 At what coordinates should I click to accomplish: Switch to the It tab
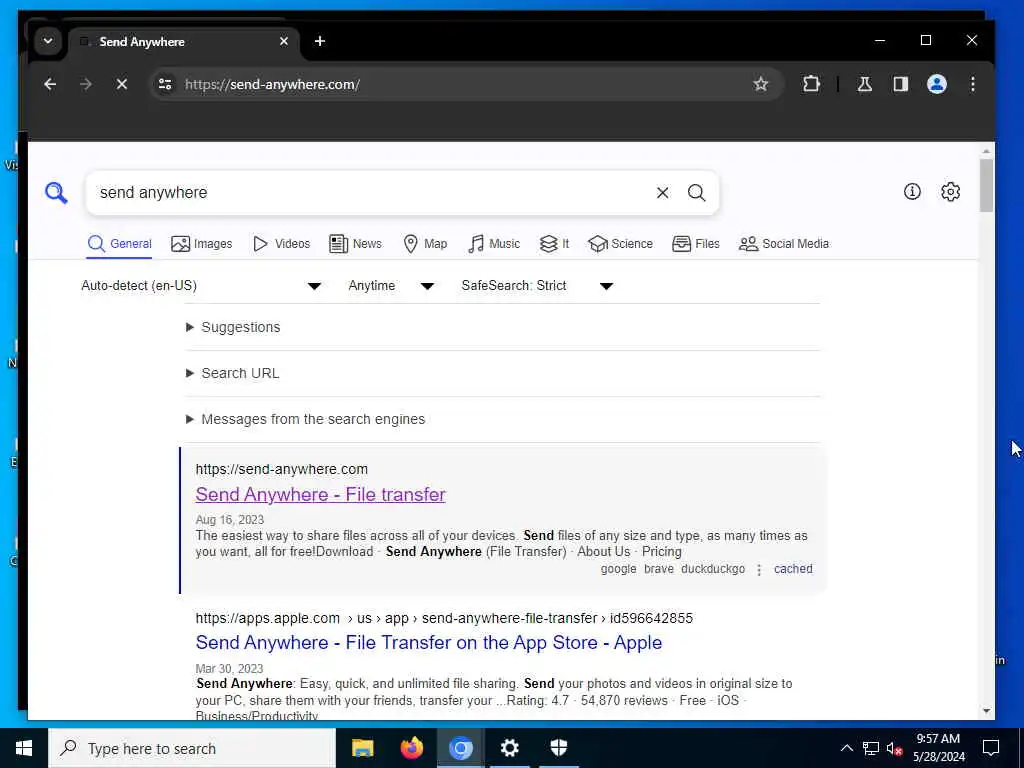(554, 244)
